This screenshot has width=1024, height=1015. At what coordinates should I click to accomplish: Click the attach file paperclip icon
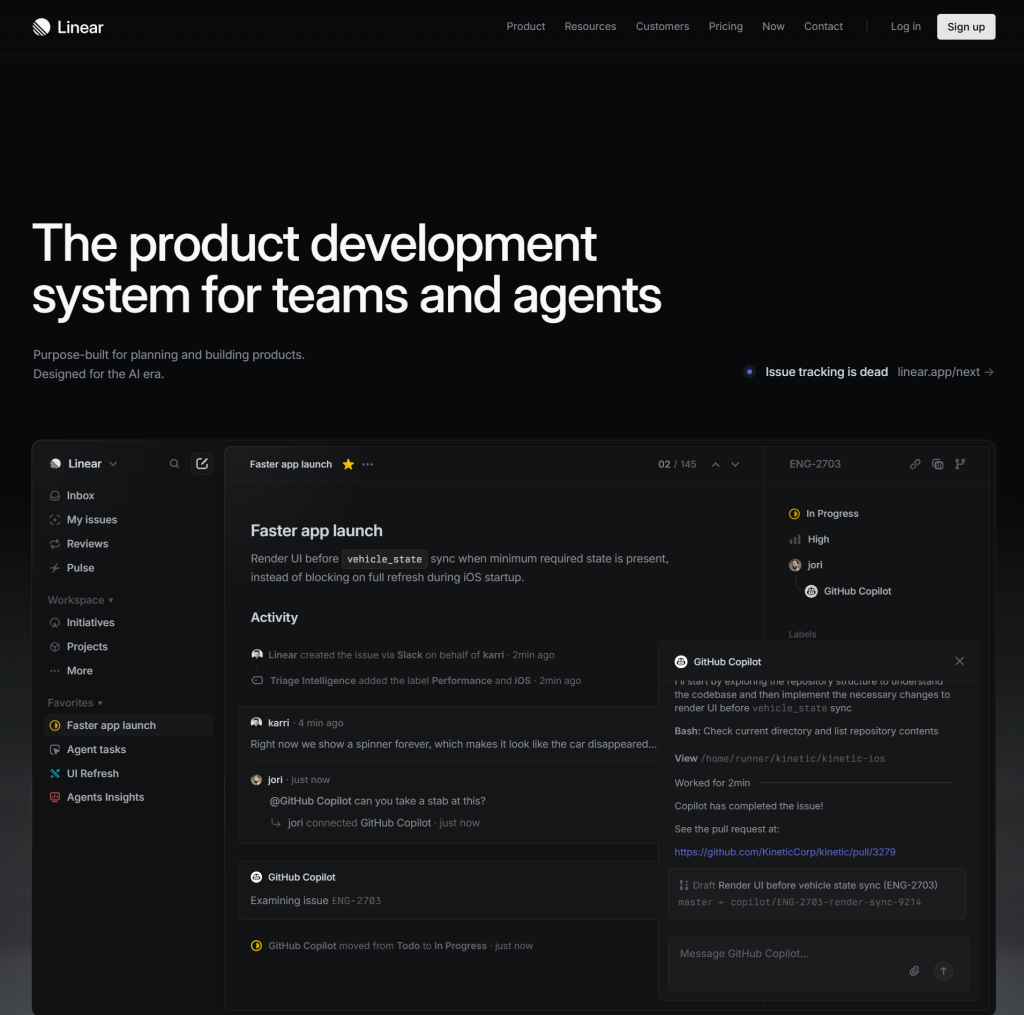[x=914, y=971]
